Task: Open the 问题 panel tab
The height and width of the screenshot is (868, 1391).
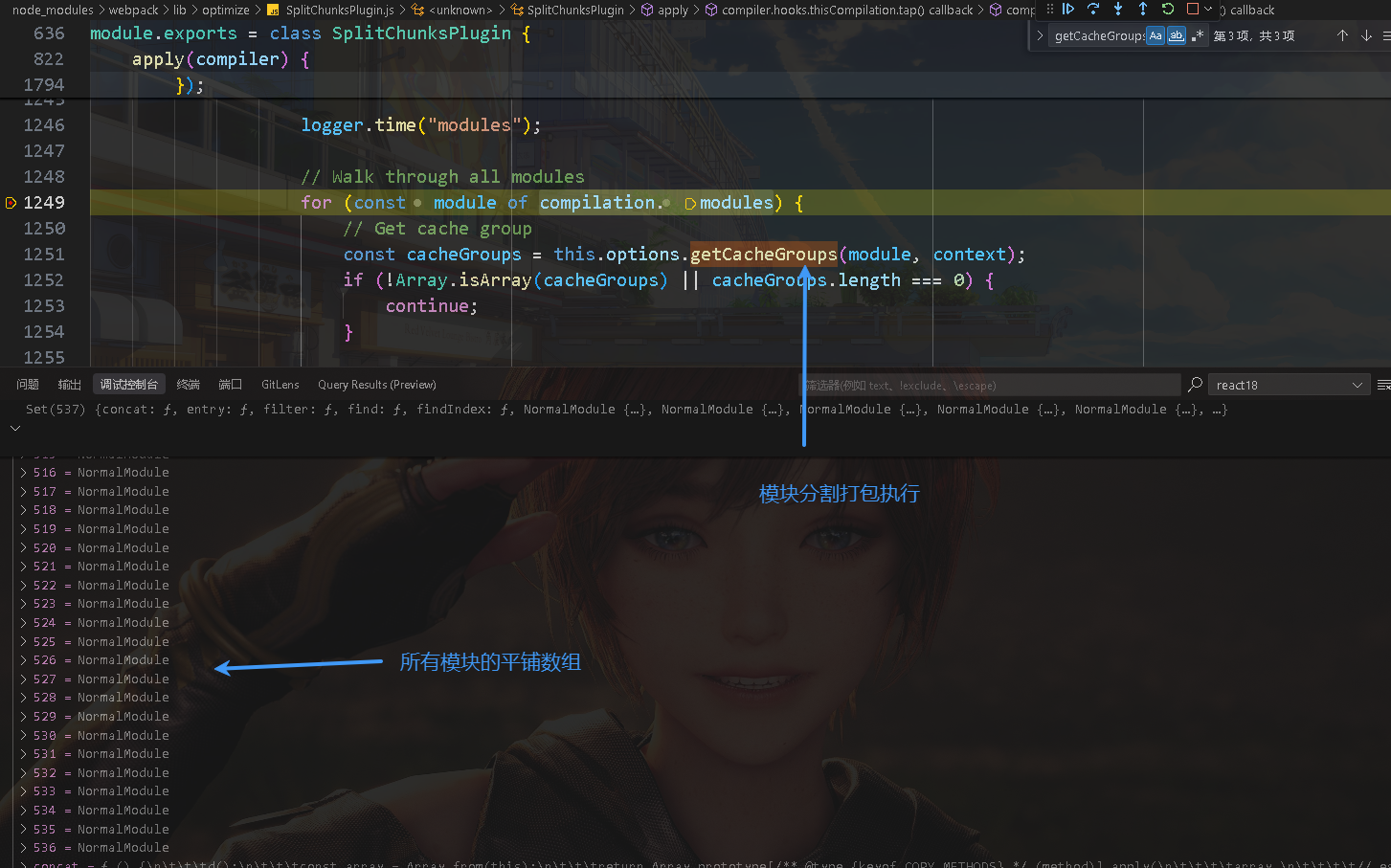Action: tap(28, 385)
